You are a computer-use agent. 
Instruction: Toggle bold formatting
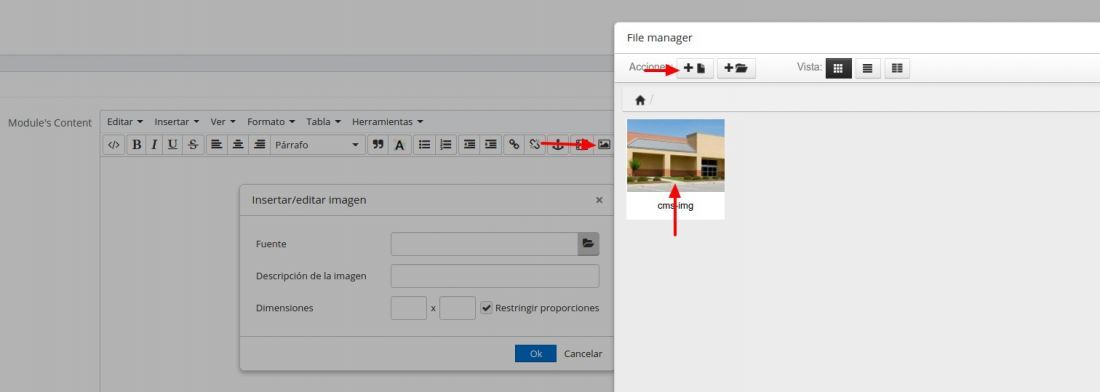point(136,144)
